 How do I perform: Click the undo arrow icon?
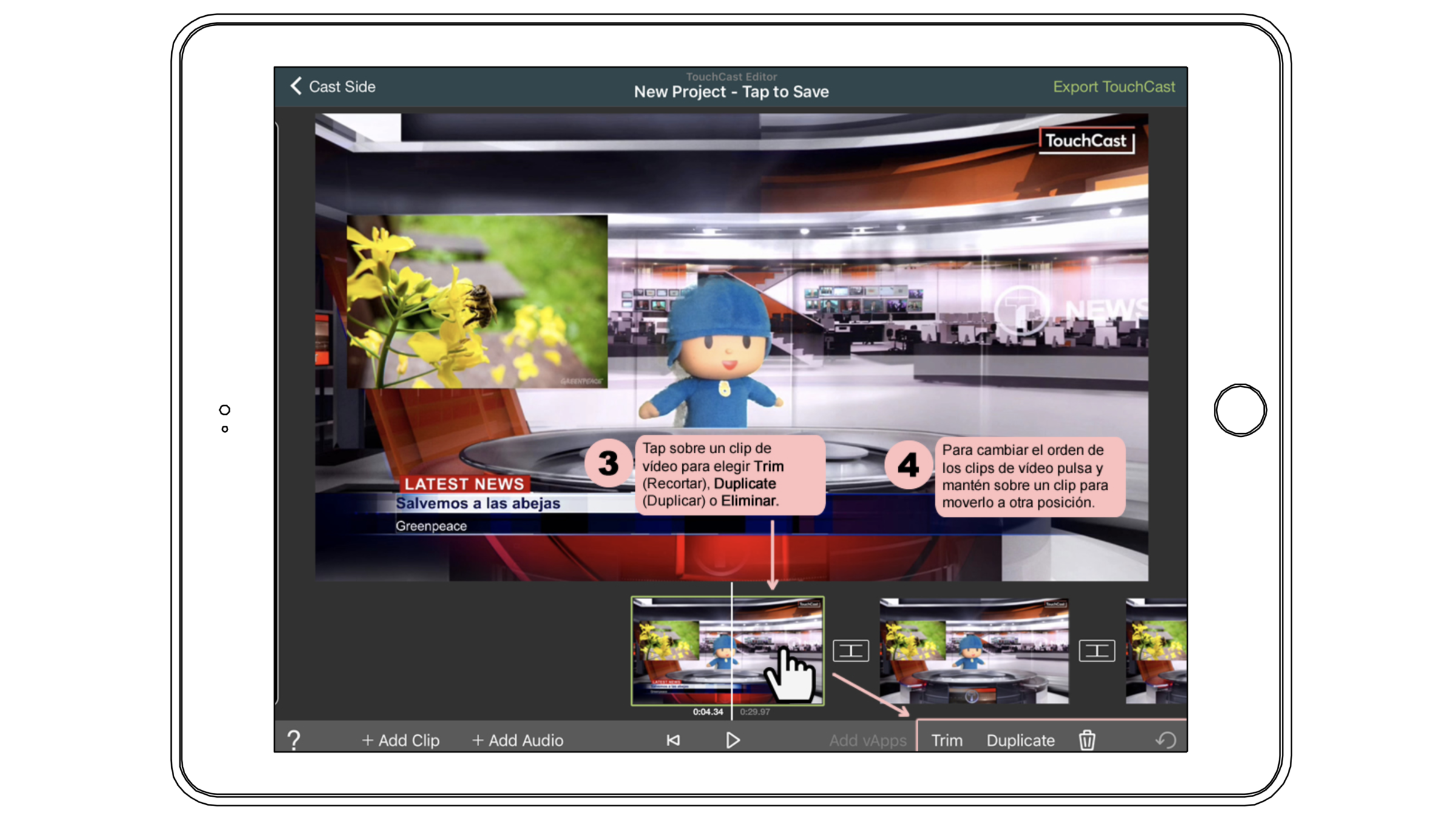[1165, 740]
